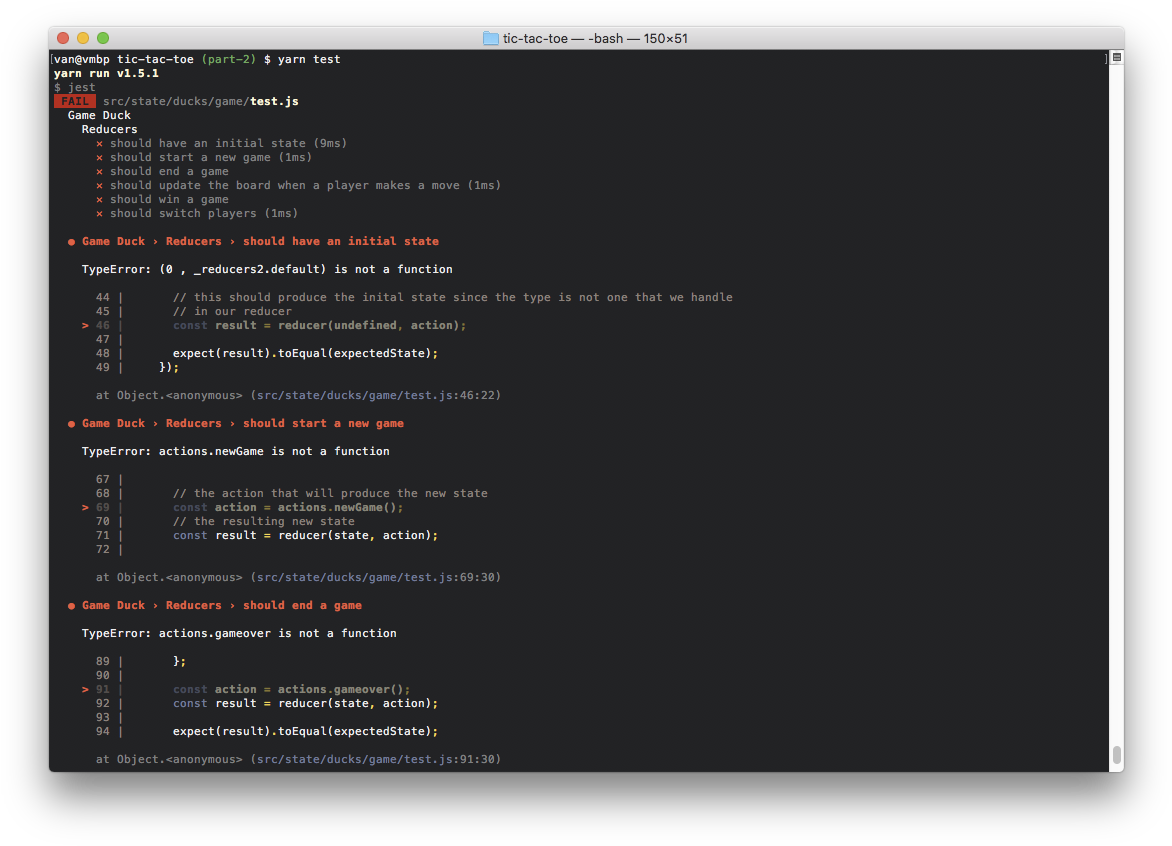This screenshot has height=846, width=1172.
Task: Minimize the terminal with yellow button
Action: [x=83, y=38]
